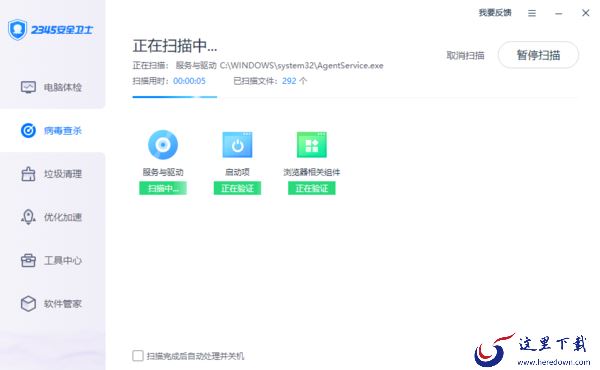The image size is (600, 370).
Task: Minimize the 2345安全卫士 window
Action: pos(559,13)
